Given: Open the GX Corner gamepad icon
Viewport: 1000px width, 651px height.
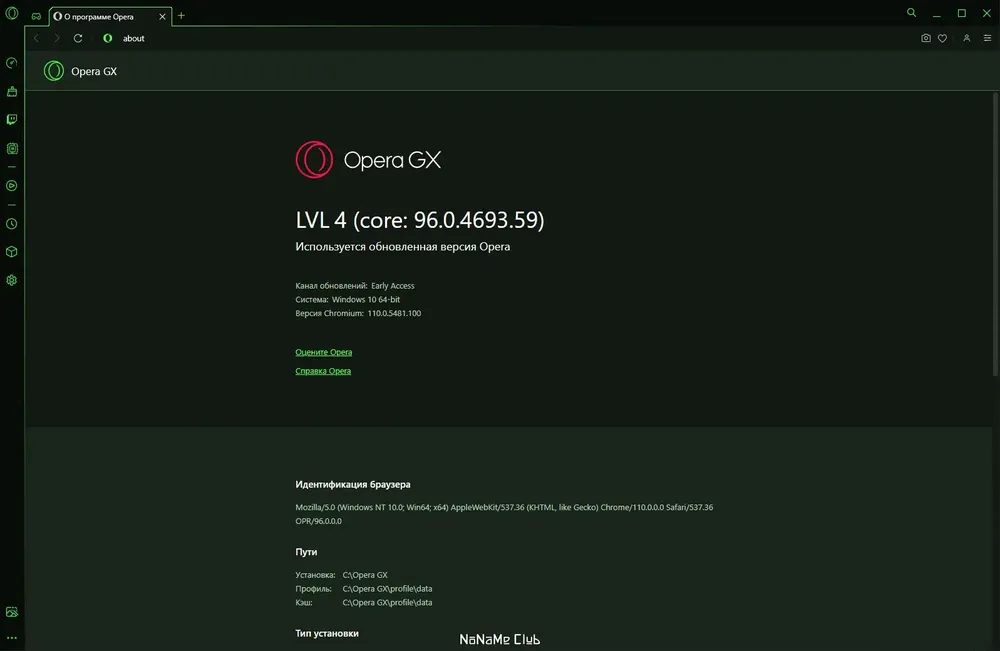Looking at the screenshot, I should (x=36, y=16).
